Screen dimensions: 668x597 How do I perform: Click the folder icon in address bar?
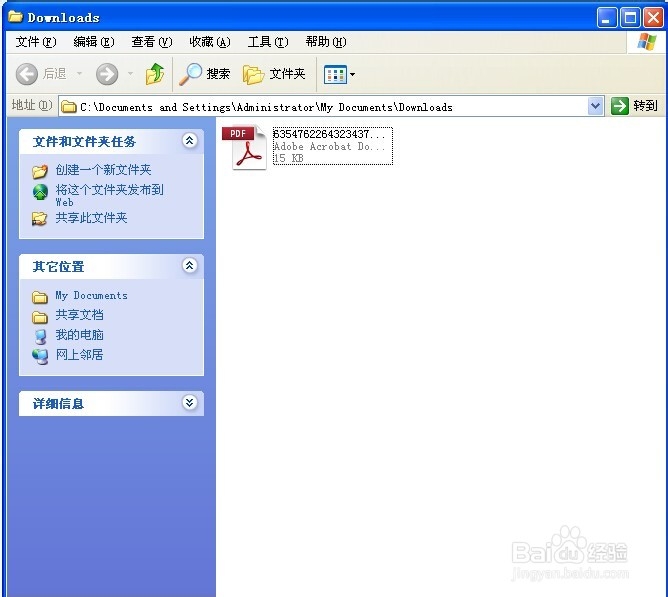[x=68, y=107]
